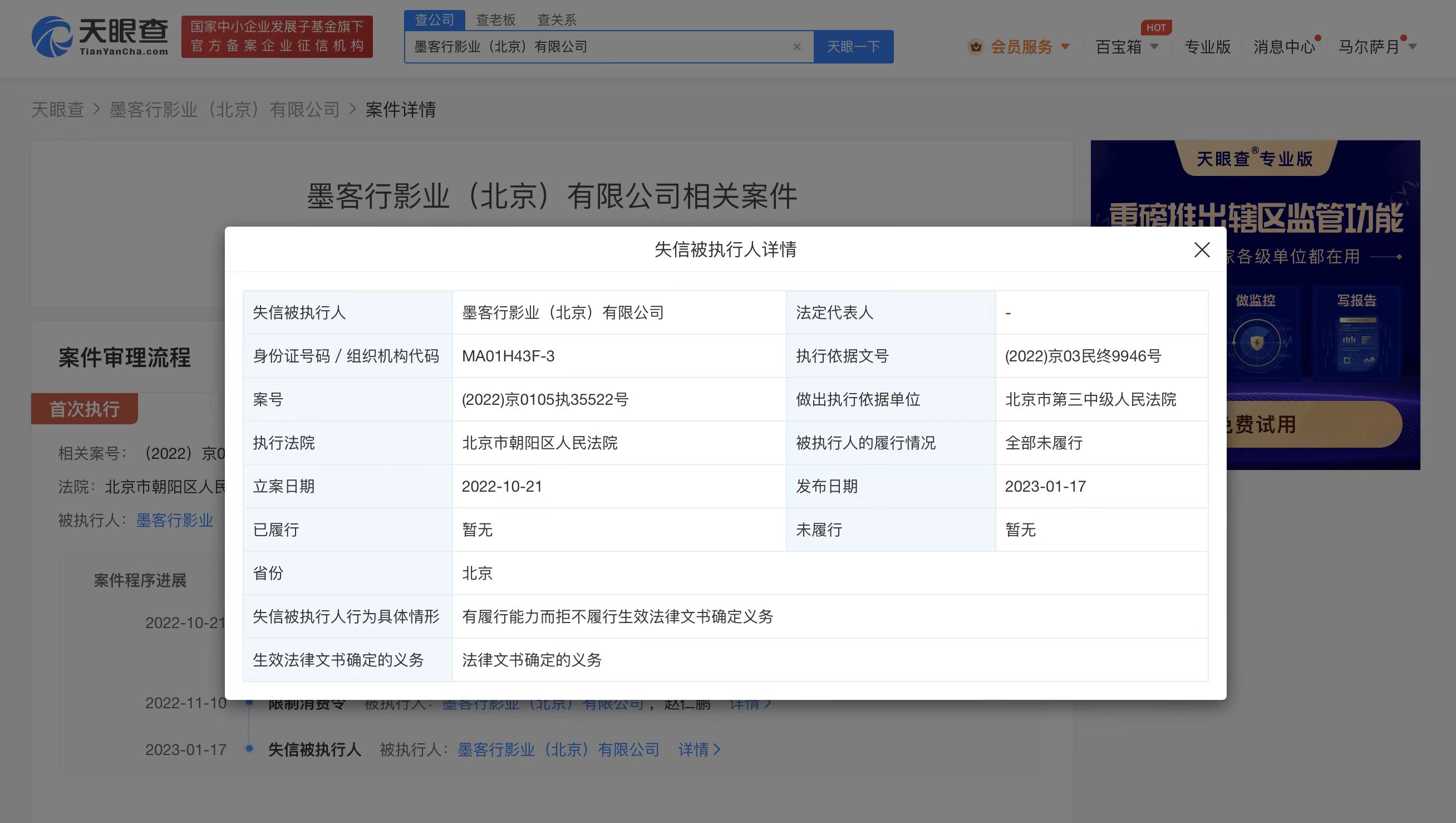Open 详情 link for 2023-01-17 失信被执行人
The image size is (1456, 823).
pos(699,749)
